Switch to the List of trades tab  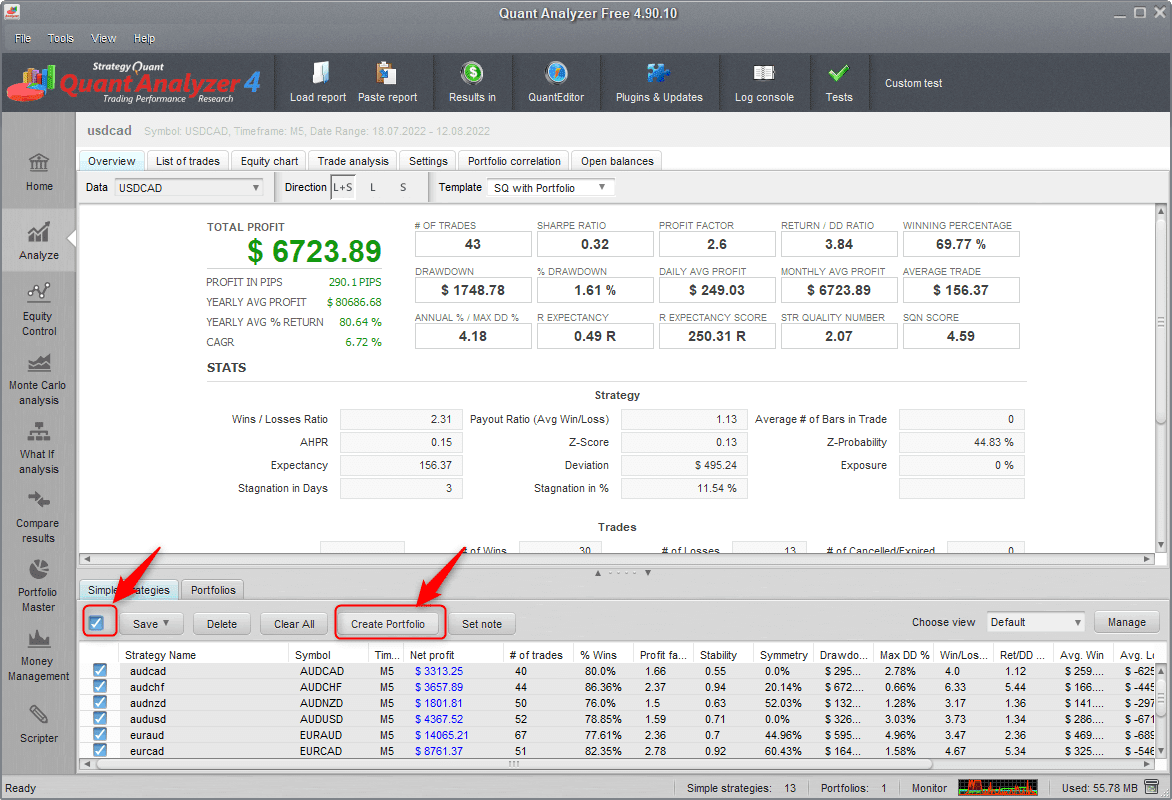coord(188,161)
